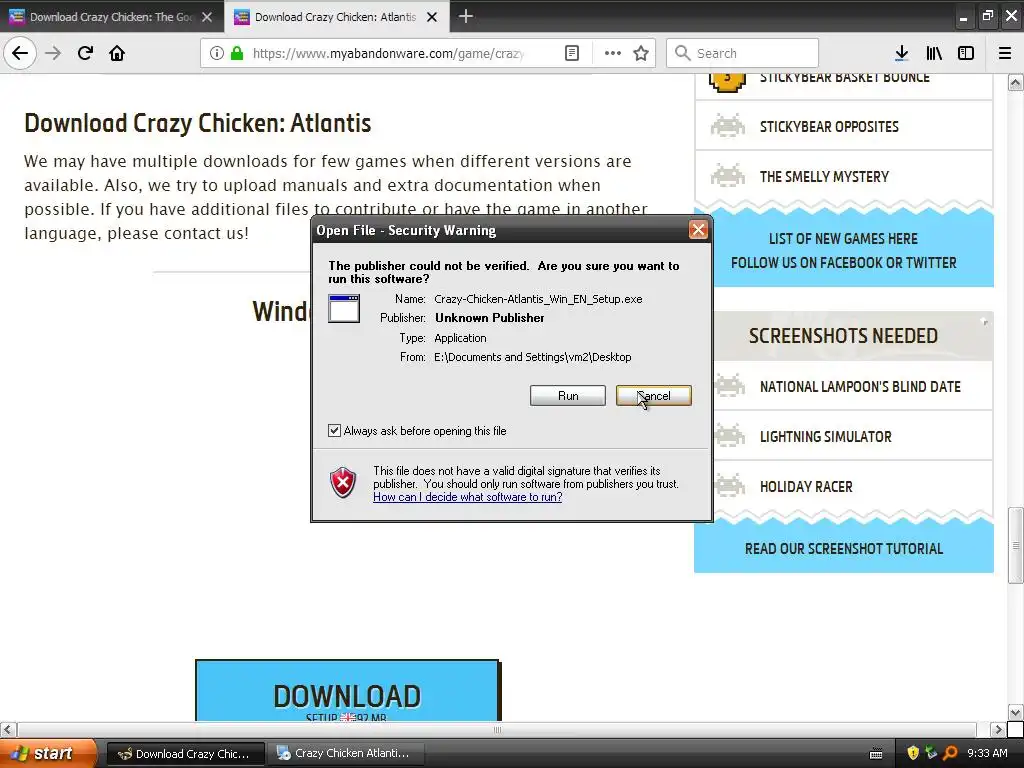The height and width of the screenshot is (768, 1024).
Task: Go back with the browser back arrow
Action: click(20, 53)
